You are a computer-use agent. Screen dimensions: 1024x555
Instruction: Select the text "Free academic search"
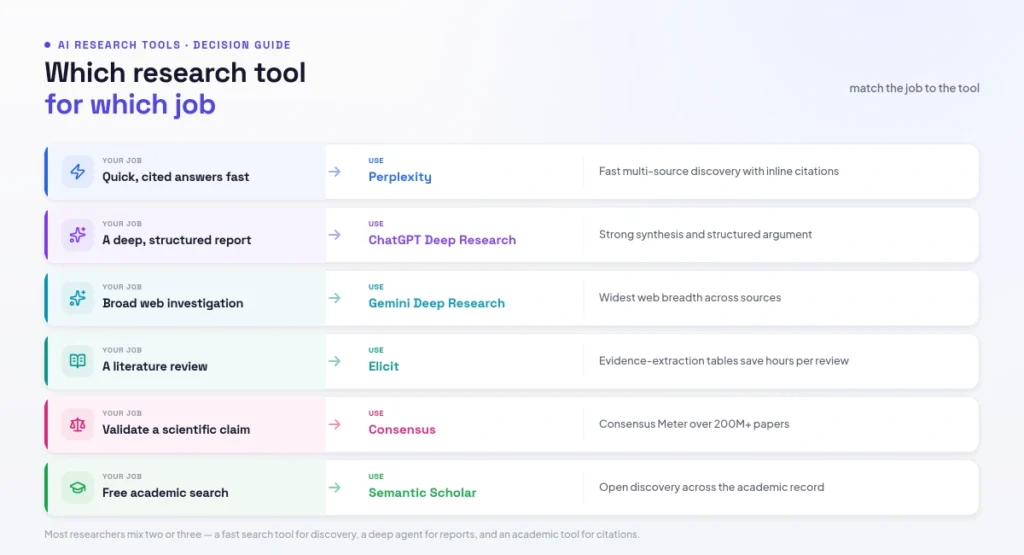click(x=165, y=493)
